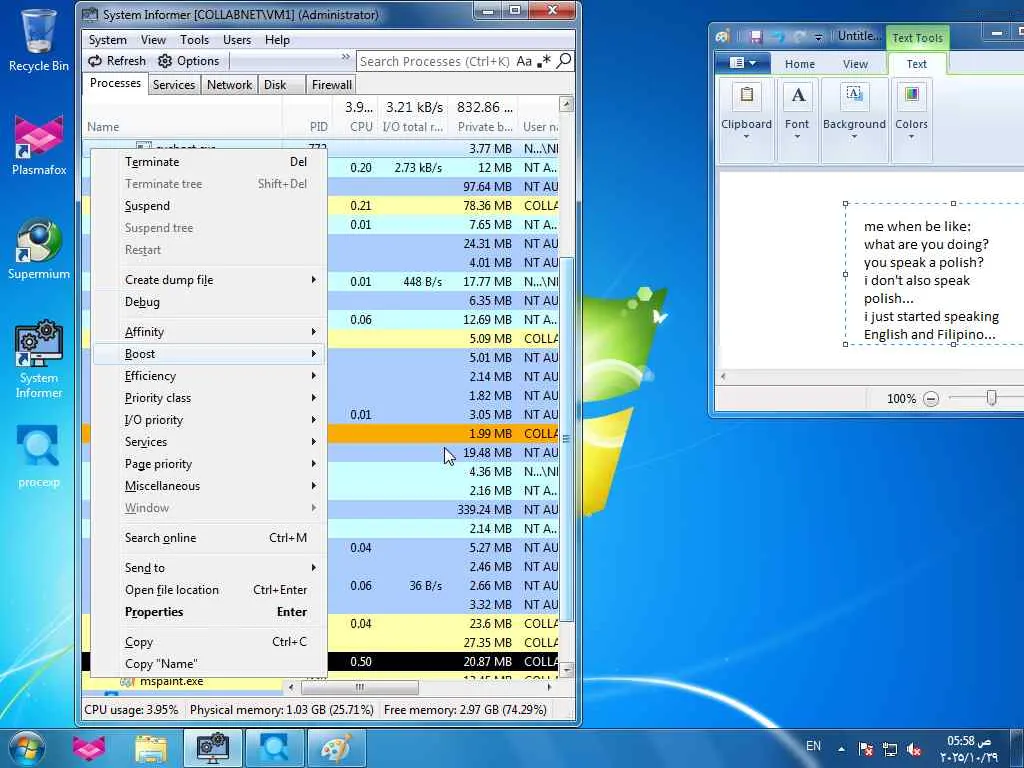
Task: Open the Help menu
Action: point(277,40)
